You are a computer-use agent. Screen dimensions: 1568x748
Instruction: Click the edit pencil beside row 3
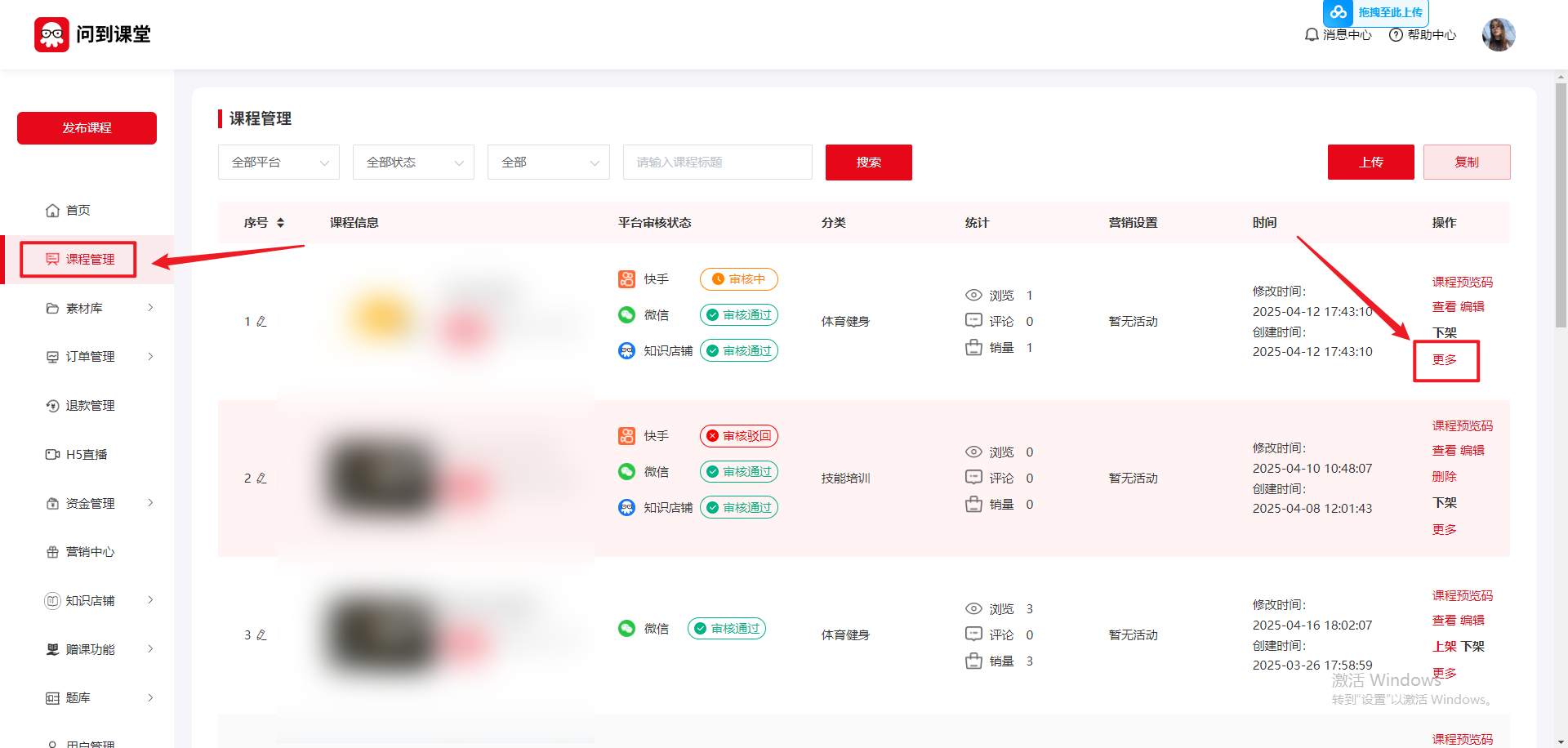261,635
